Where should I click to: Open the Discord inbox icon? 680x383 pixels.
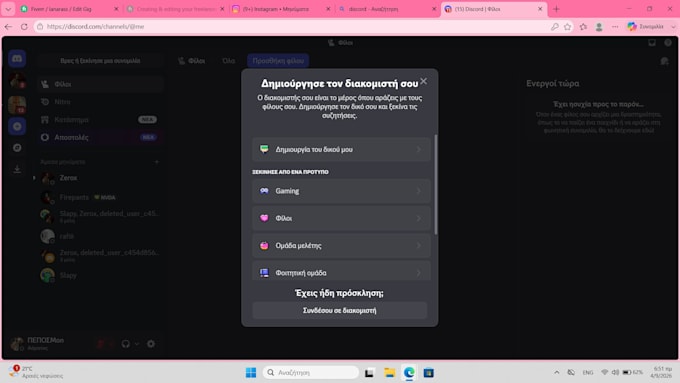(652, 43)
